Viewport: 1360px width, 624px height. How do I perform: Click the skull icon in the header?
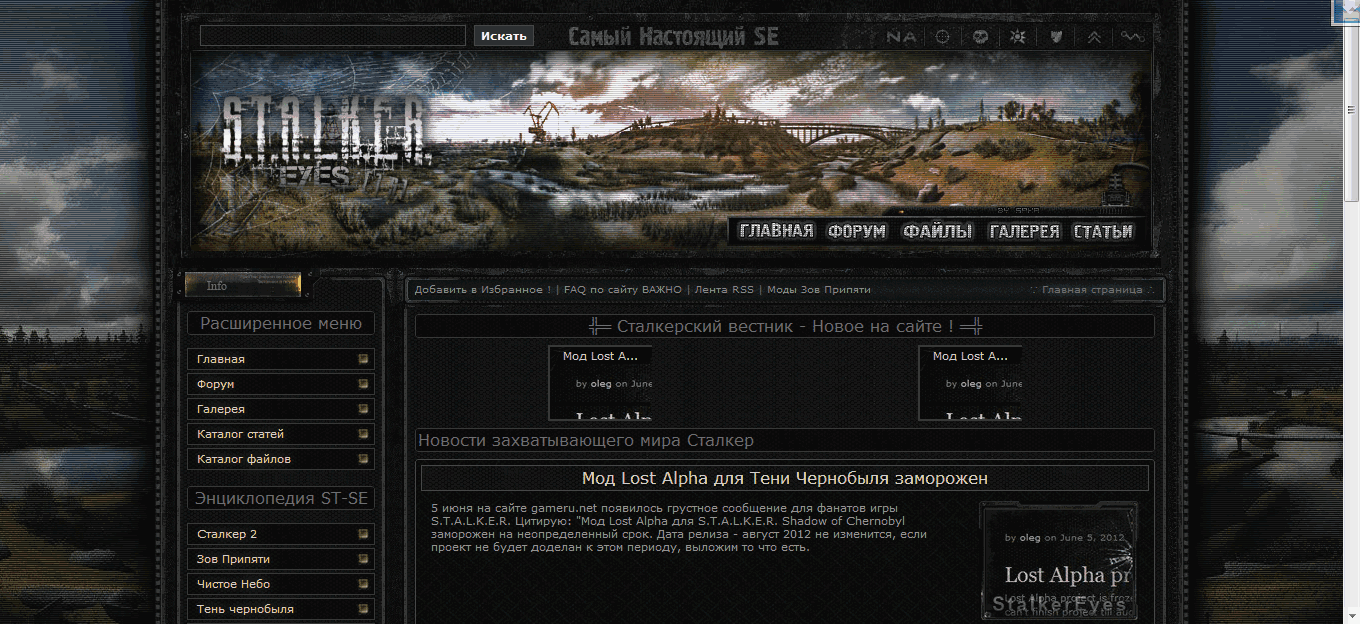coord(981,37)
